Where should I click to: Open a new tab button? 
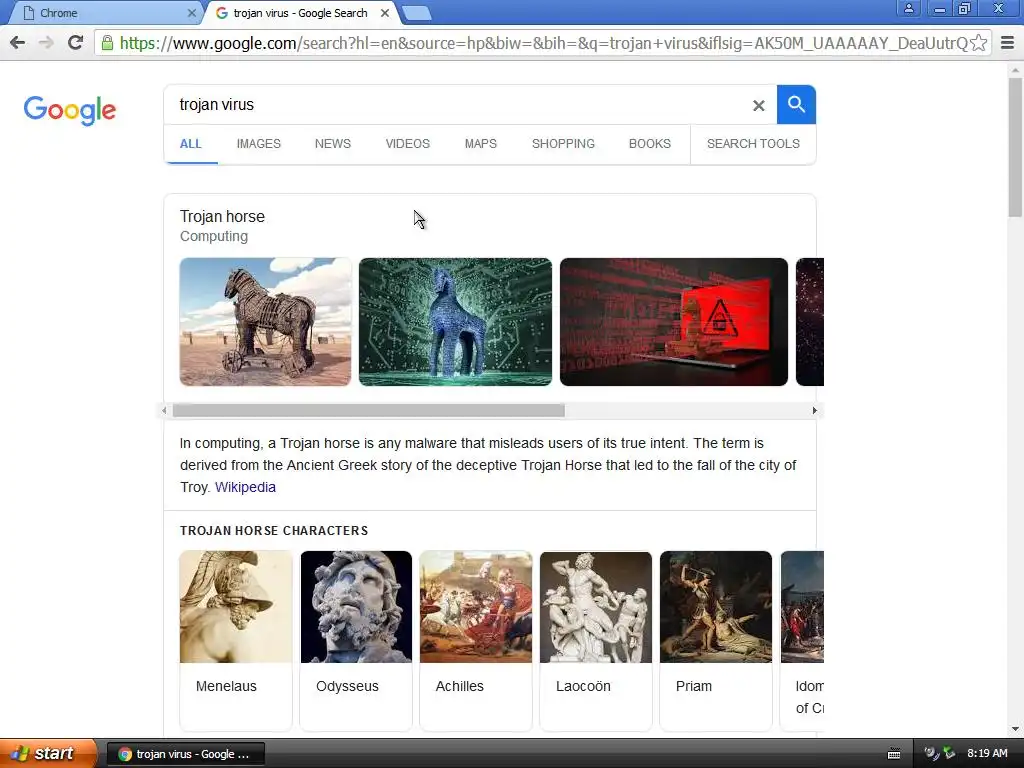pyautogui.click(x=416, y=13)
